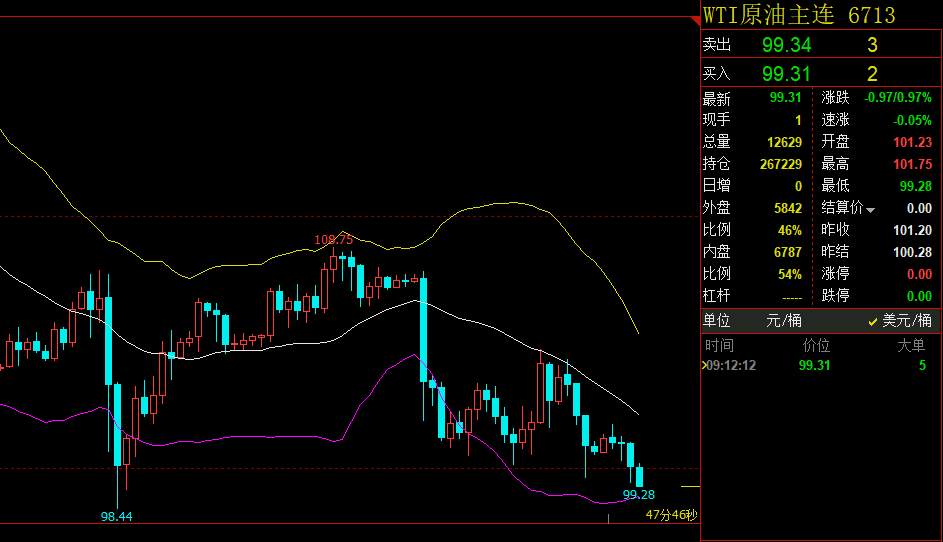The width and height of the screenshot is (943, 542).
Task: Click the 跌停 value 0.00
Action: pyautogui.click(x=919, y=296)
